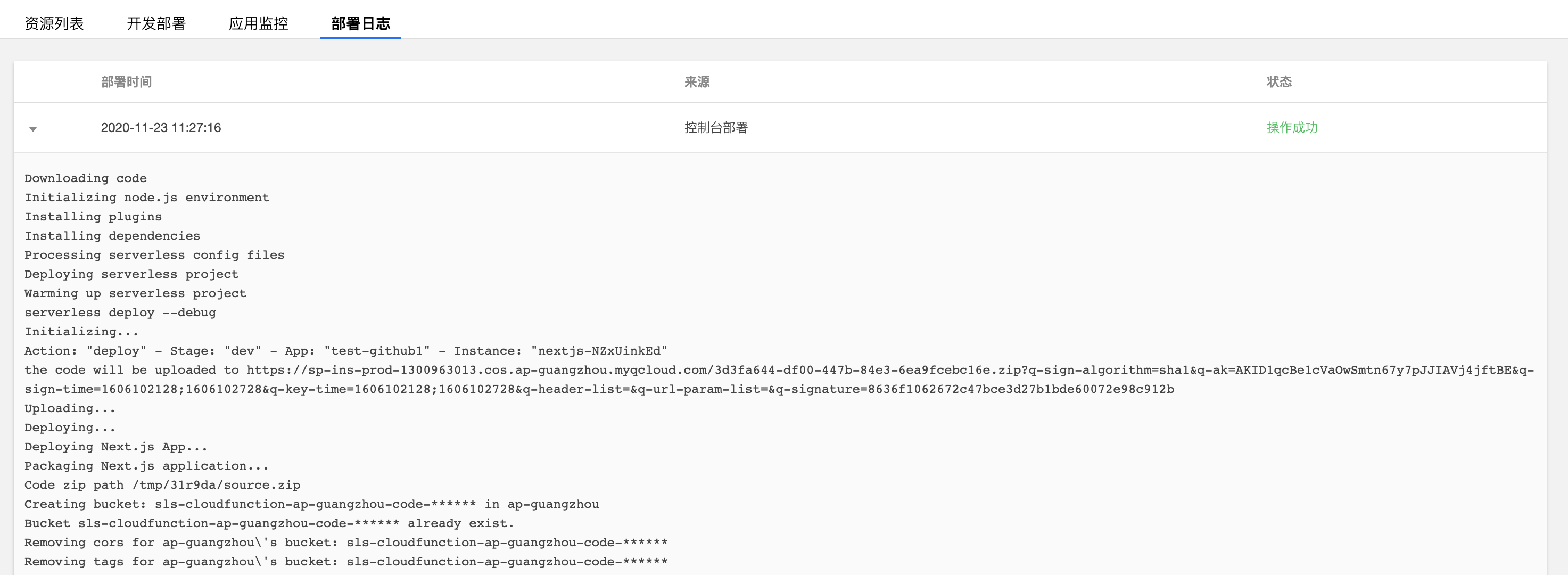Collapse the 2020-11-23 deployment log row

[x=33, y=128]
